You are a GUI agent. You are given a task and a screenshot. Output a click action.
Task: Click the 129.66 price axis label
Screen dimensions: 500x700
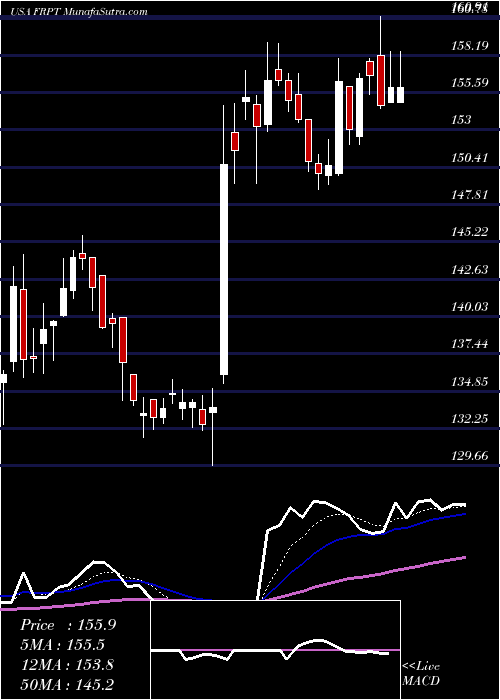click(470, 456)
